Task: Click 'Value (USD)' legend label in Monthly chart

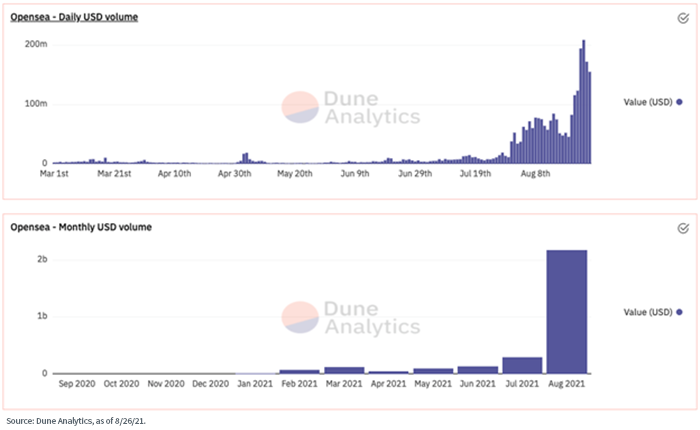Action: click(648, 312)
